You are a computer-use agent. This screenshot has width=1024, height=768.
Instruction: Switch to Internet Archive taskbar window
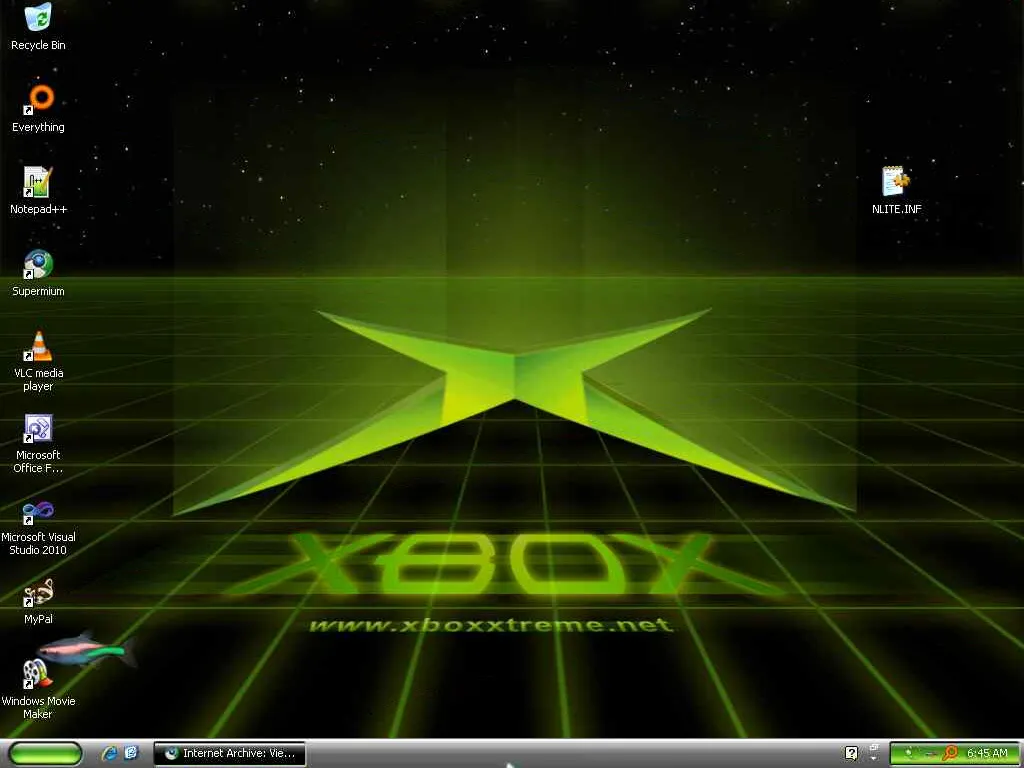(x=230, y=754)
